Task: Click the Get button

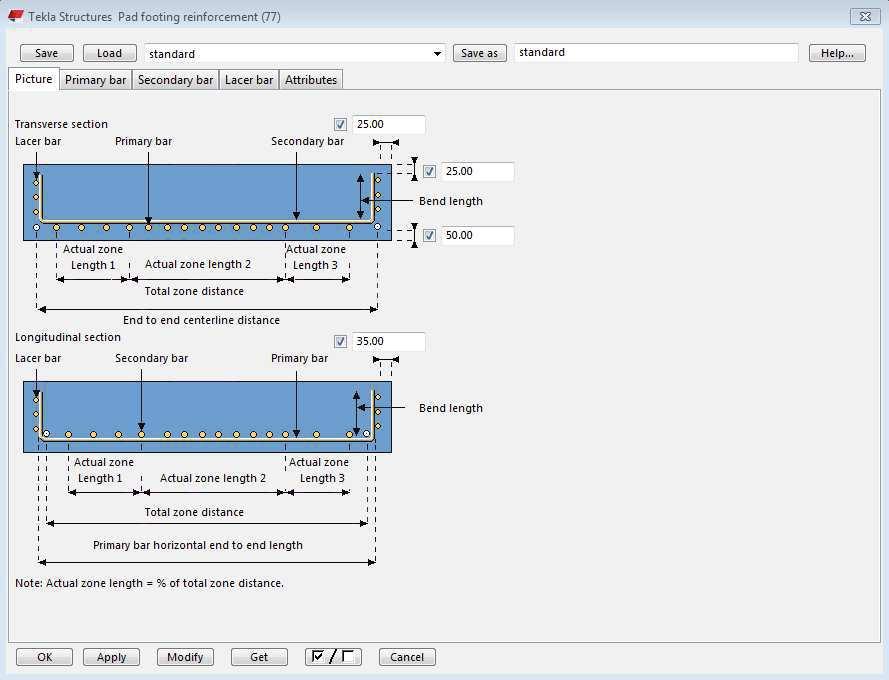Action: click(259, 657)
